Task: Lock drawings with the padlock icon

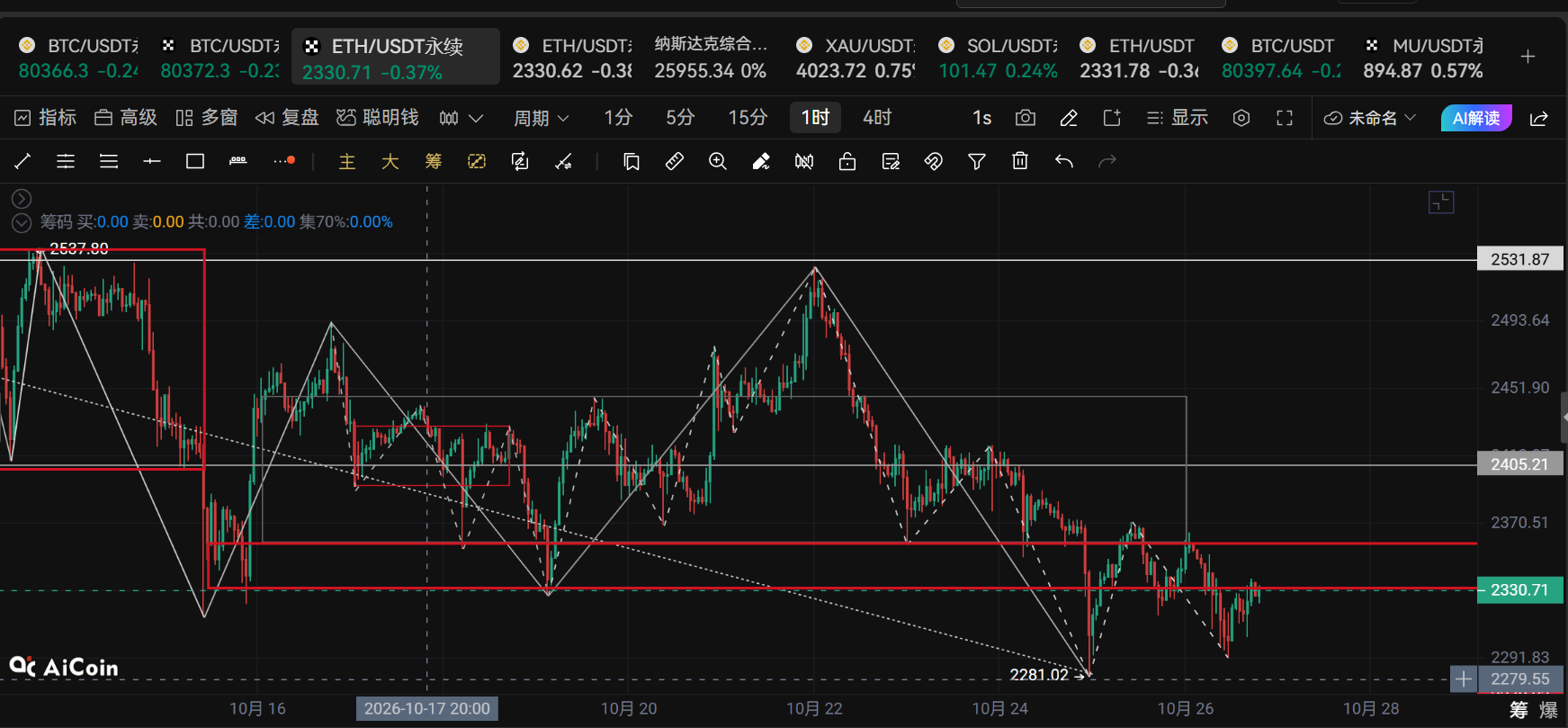Action: point(847,161)
